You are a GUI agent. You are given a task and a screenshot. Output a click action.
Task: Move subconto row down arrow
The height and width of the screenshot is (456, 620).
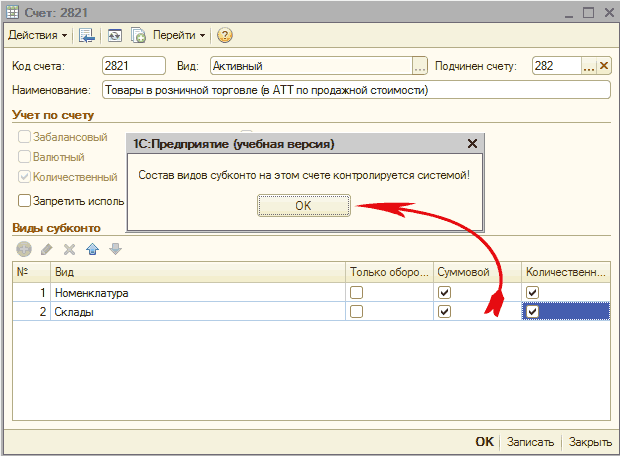[115, 249]
